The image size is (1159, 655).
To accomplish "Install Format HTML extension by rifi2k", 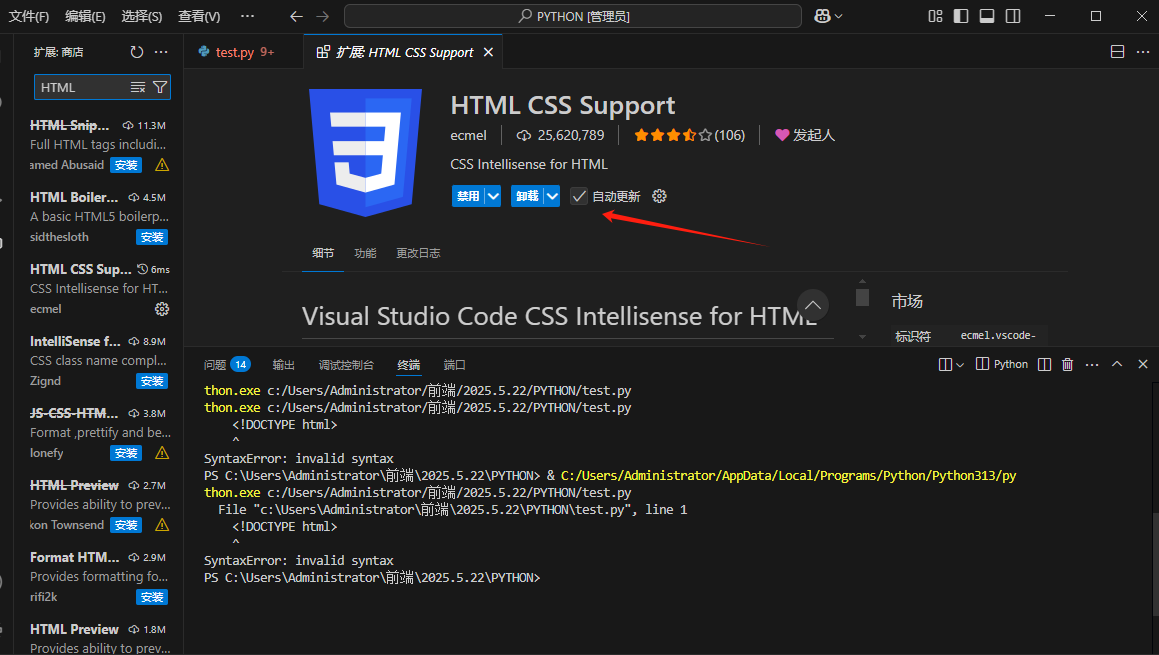I will (x=152, y=597).
